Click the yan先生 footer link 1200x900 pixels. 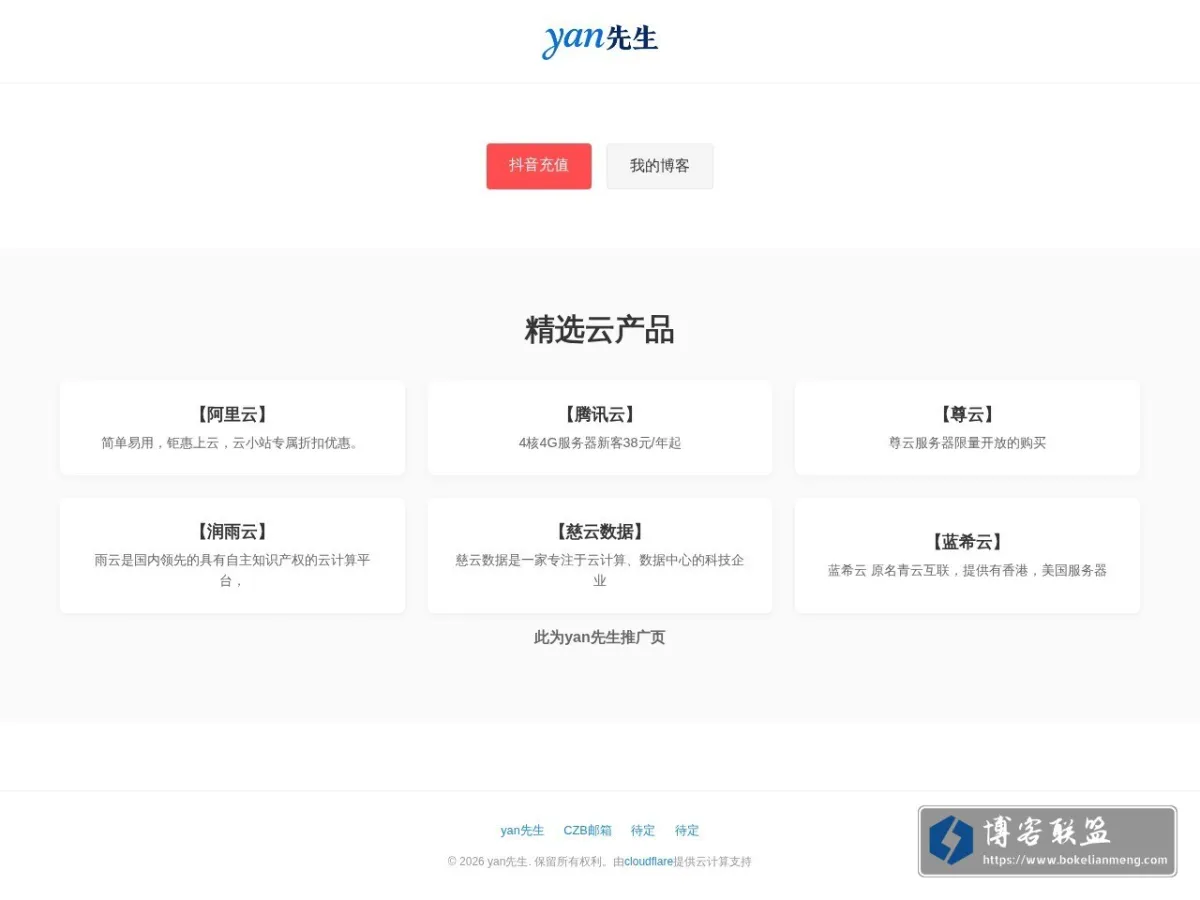[522, 831]
